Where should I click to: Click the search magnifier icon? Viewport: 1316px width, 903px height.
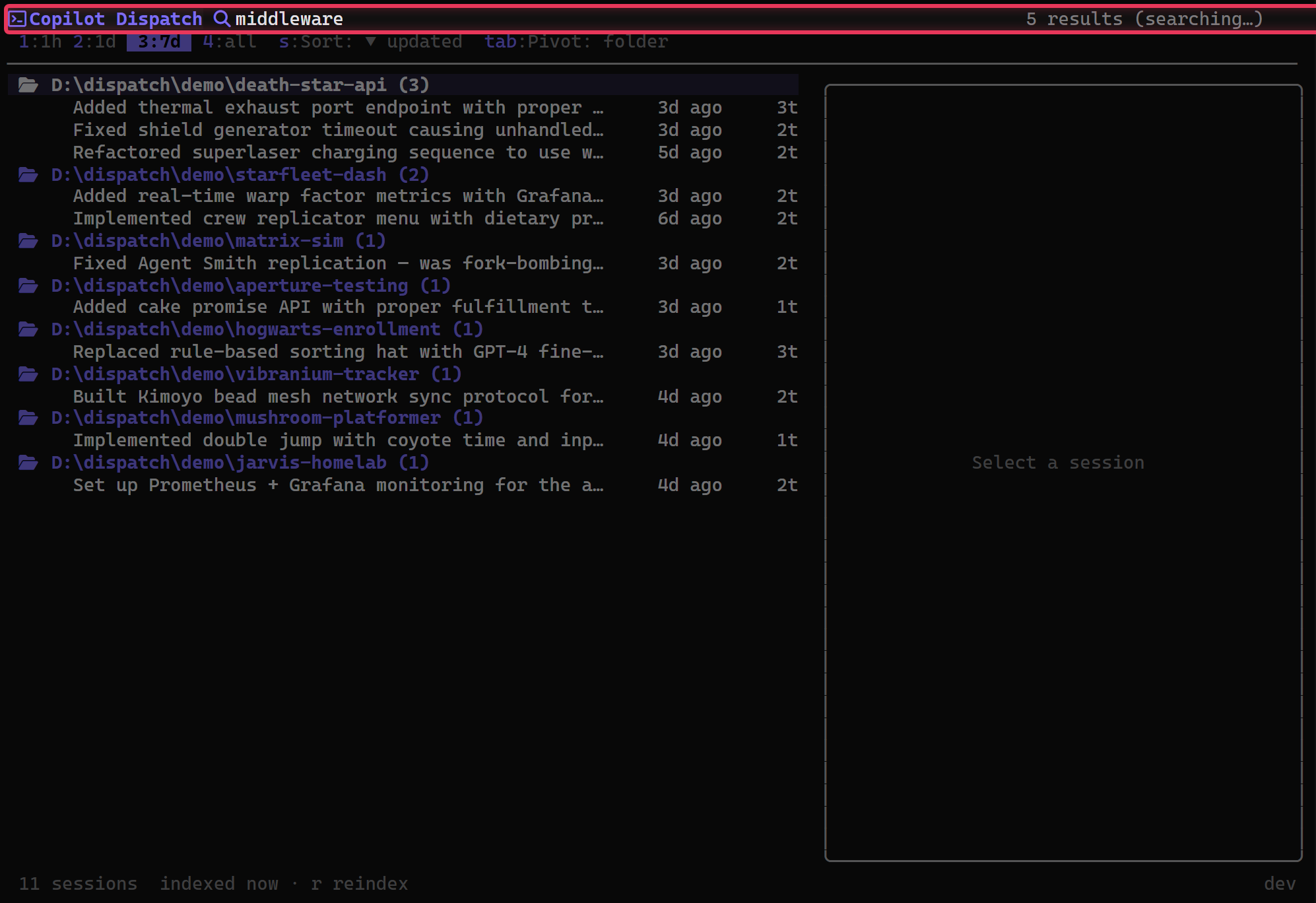point(221,18)
